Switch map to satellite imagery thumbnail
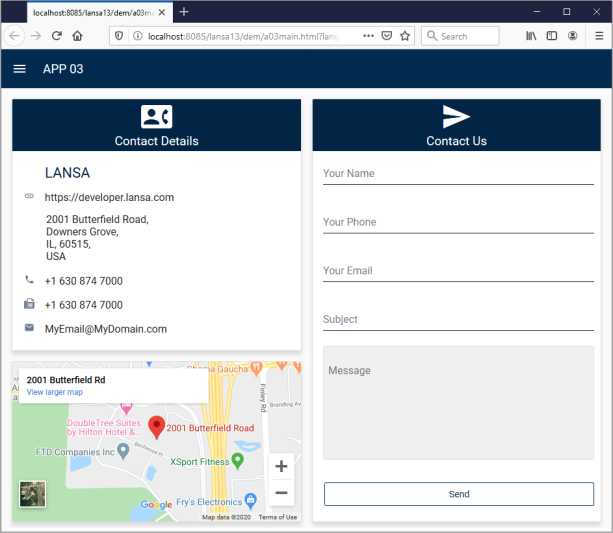The height and width of the screenshot is (533, 613). tap(32, 494)
